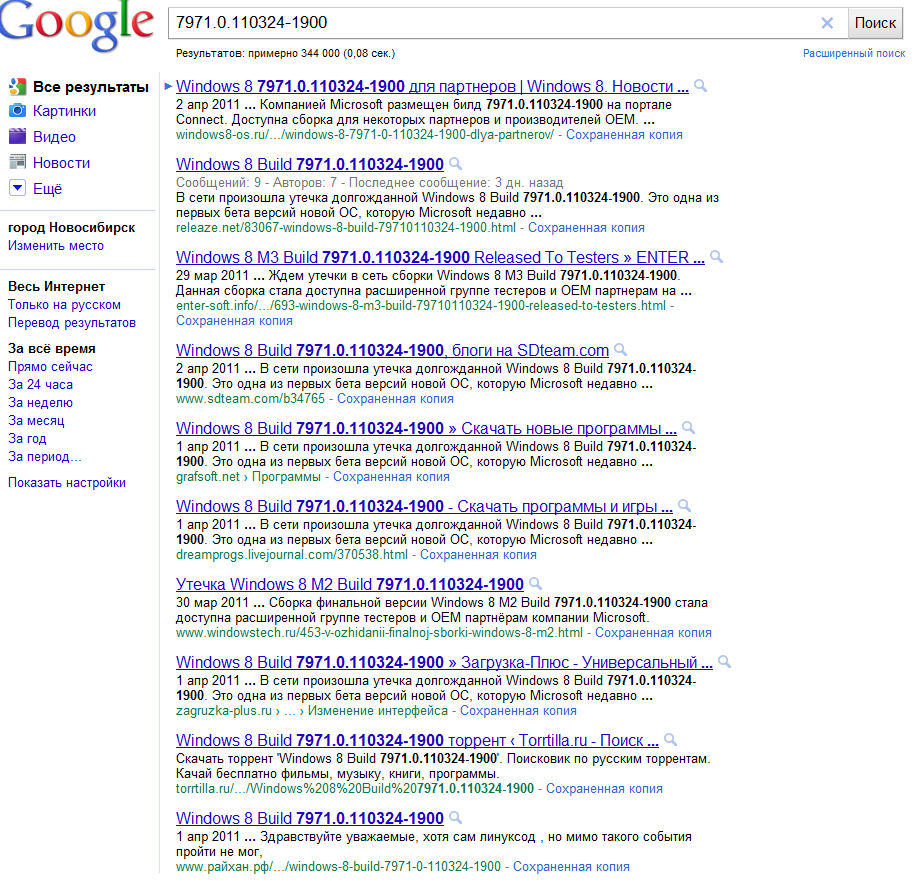Clear search query with X icon
920x886 pixels.
(827, 23)
